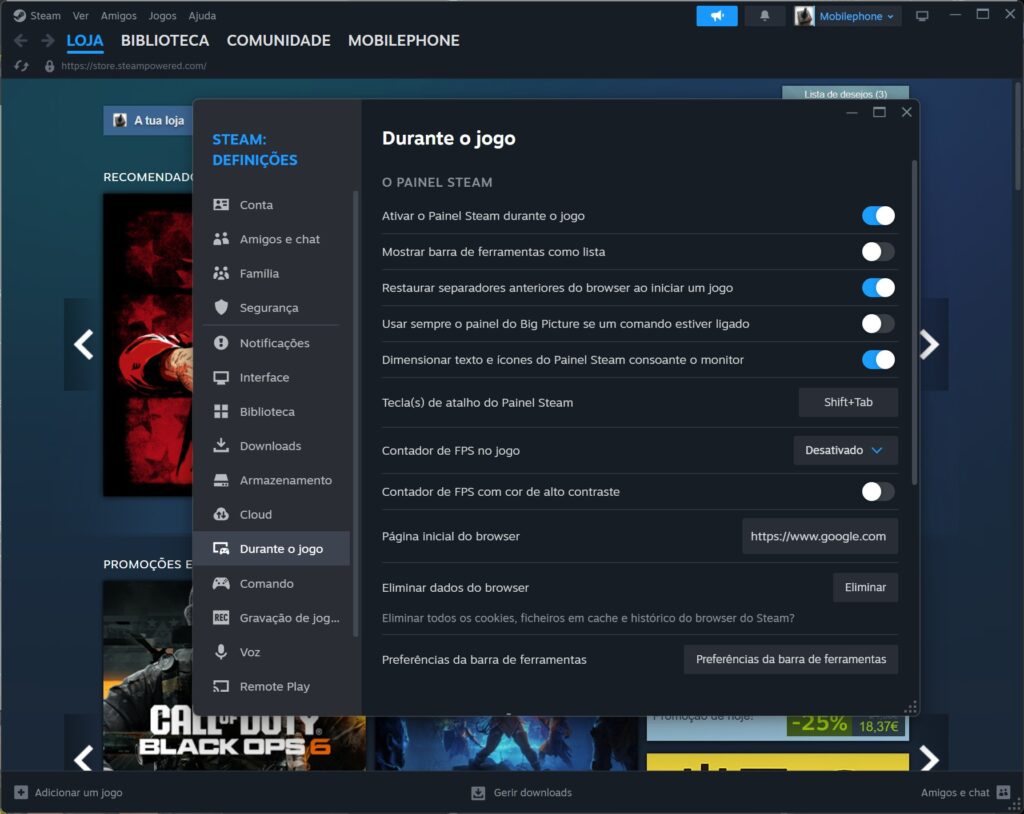This screenshot has height=814, width=1024.
Task: Open the Cloud settings section
Action: (254, 514)
